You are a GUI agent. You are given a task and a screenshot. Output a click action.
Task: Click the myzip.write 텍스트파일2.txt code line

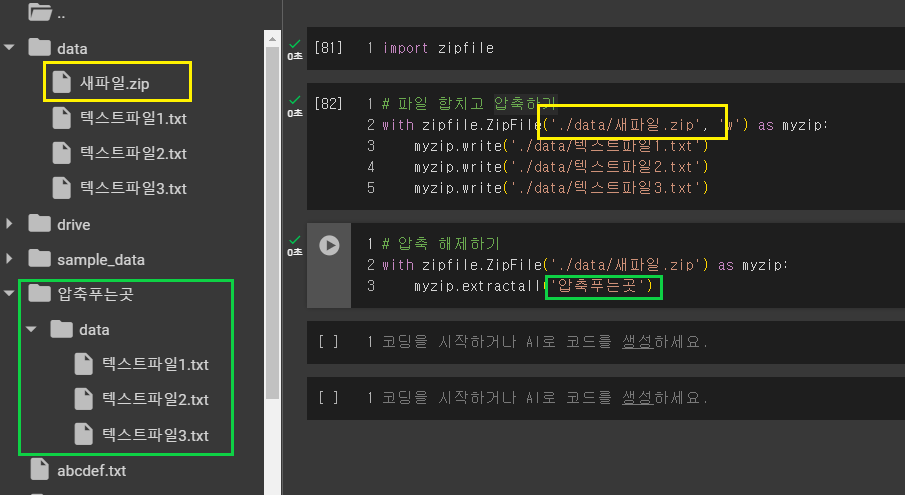[561, 167]
